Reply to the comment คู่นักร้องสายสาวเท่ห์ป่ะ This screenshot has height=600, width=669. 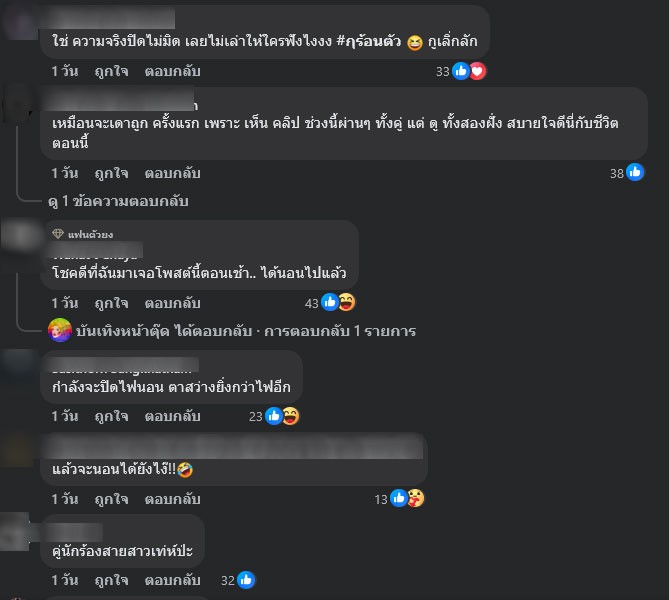click(172, 580)
